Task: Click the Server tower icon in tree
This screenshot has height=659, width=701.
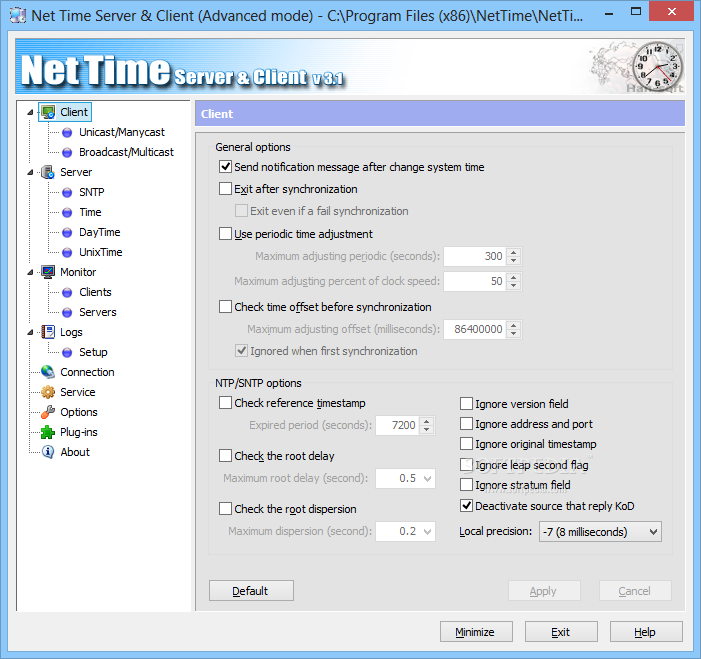Action: [48, 172]
